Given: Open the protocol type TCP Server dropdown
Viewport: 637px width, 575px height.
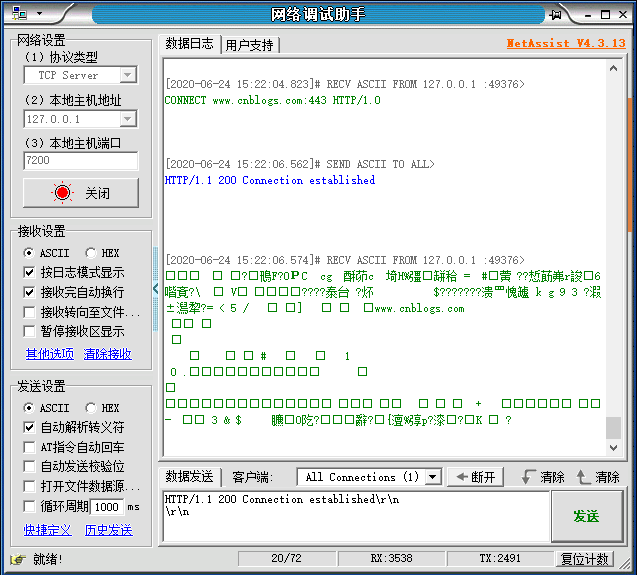Looking at the screenshot, I should [x=128, y=75].
